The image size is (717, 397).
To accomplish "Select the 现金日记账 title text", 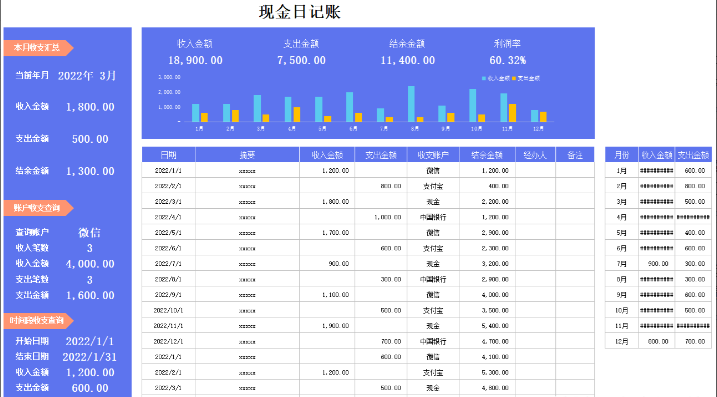I will [300, 12].
